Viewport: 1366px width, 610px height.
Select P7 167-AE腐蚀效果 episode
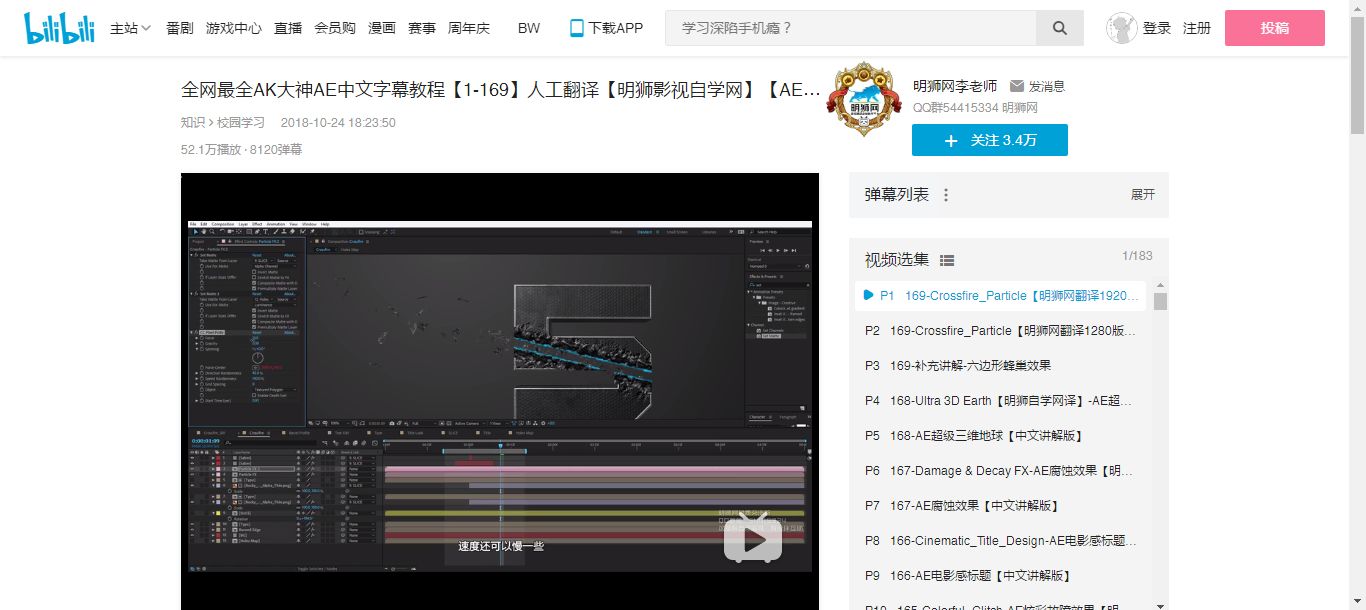(x=1001, y=505)
